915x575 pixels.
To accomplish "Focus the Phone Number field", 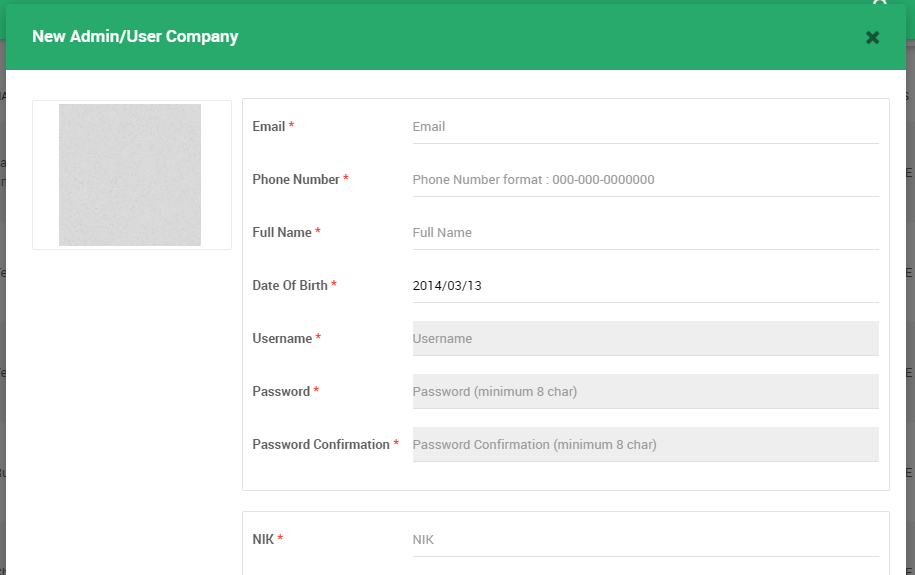I will (x=645, y=180).
